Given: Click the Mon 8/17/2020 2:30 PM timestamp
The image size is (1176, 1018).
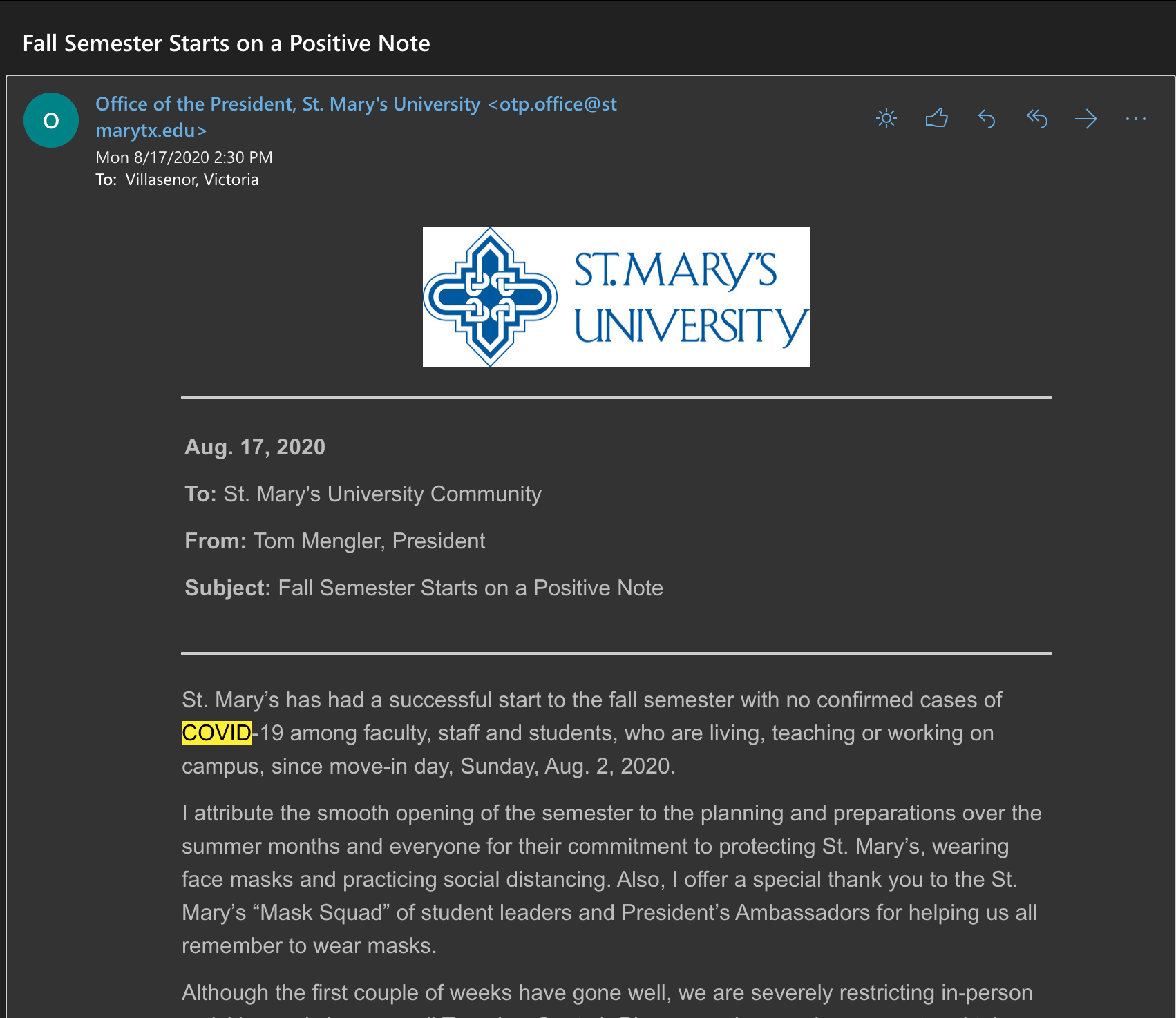Looking at the screenshot, I should pyautogui.click(x=184, y=157).
